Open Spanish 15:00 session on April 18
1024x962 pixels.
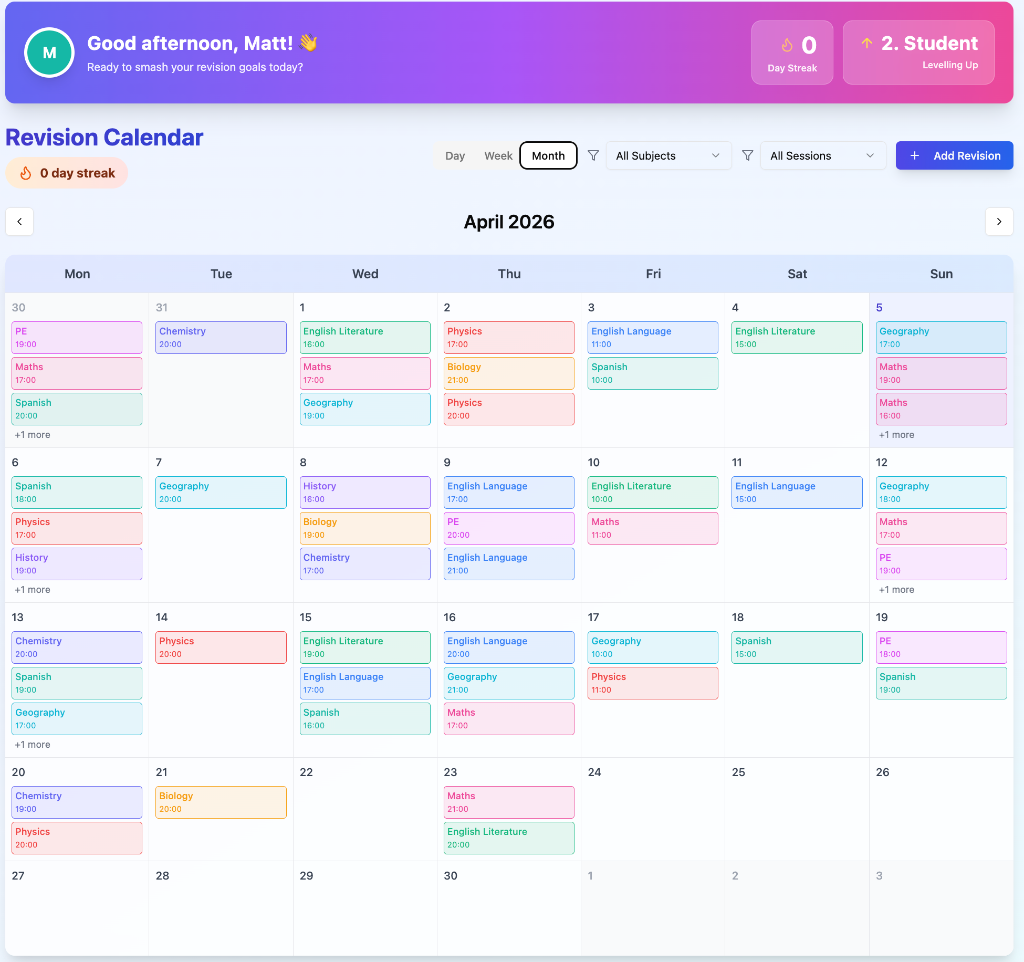point(797,647)
